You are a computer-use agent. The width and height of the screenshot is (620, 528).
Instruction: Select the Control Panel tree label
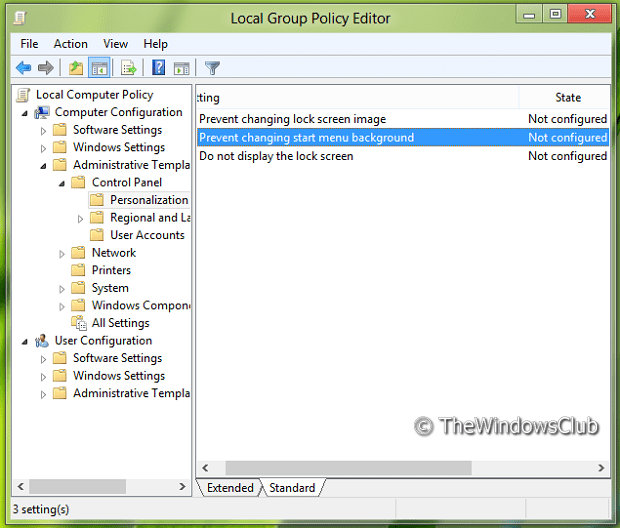pyautogui.click(x=127, y=182)
